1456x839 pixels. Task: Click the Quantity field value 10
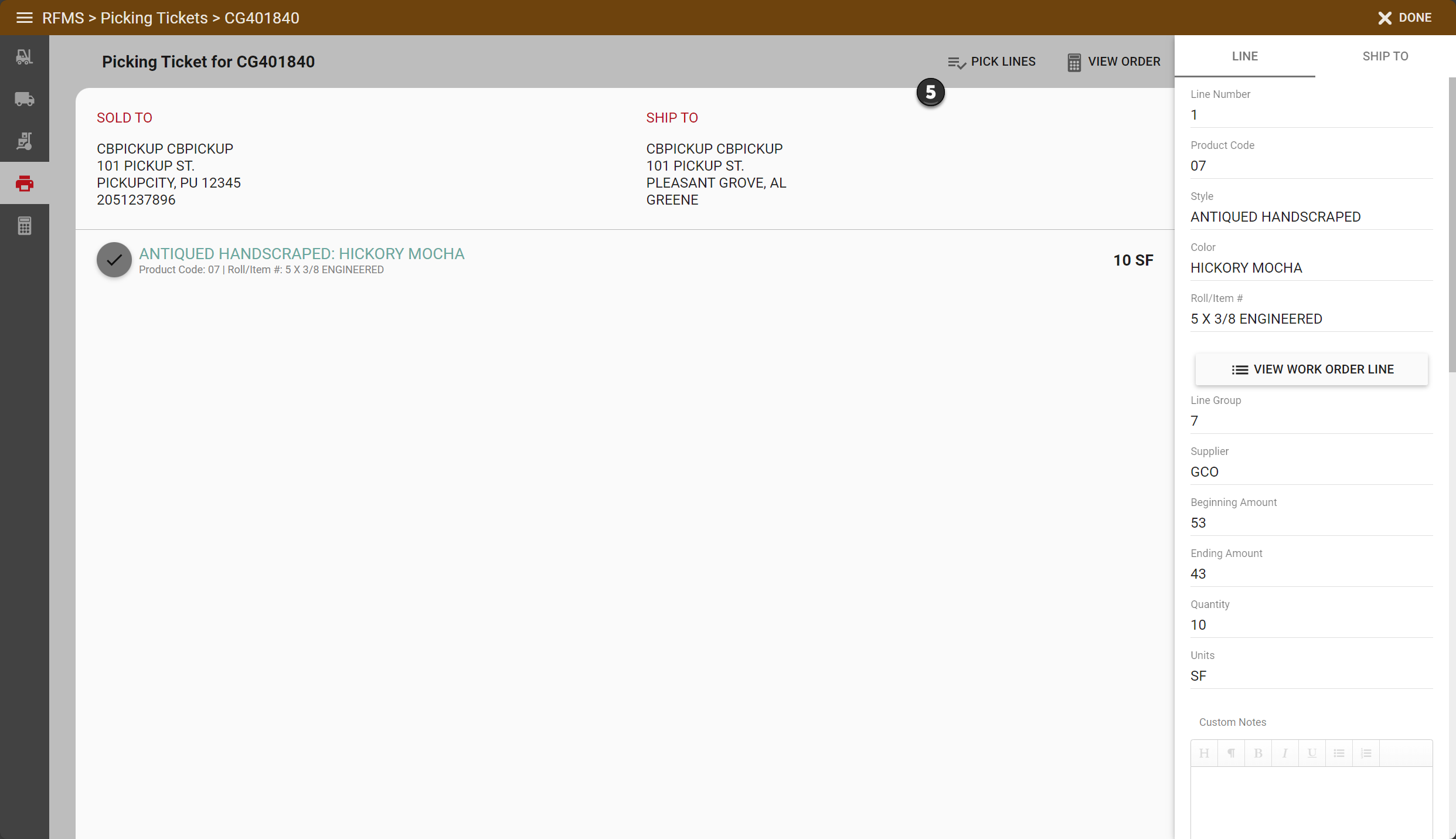[1311, 625]
